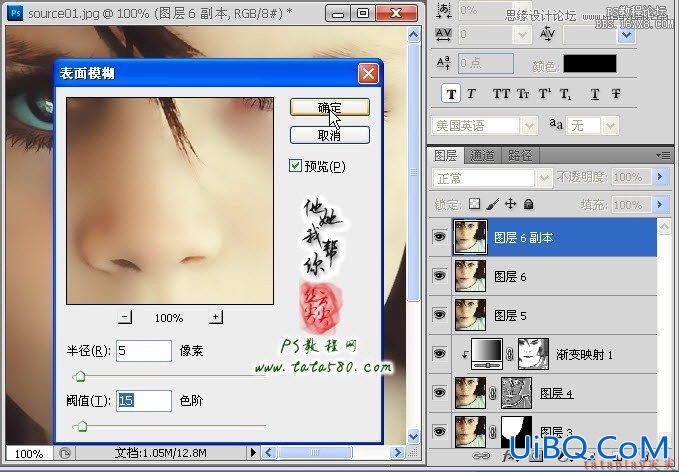The width and height of the screenshot is (679, 472).
Task: Open the blend mode 正常 dropdown
Action: (543, 178)
